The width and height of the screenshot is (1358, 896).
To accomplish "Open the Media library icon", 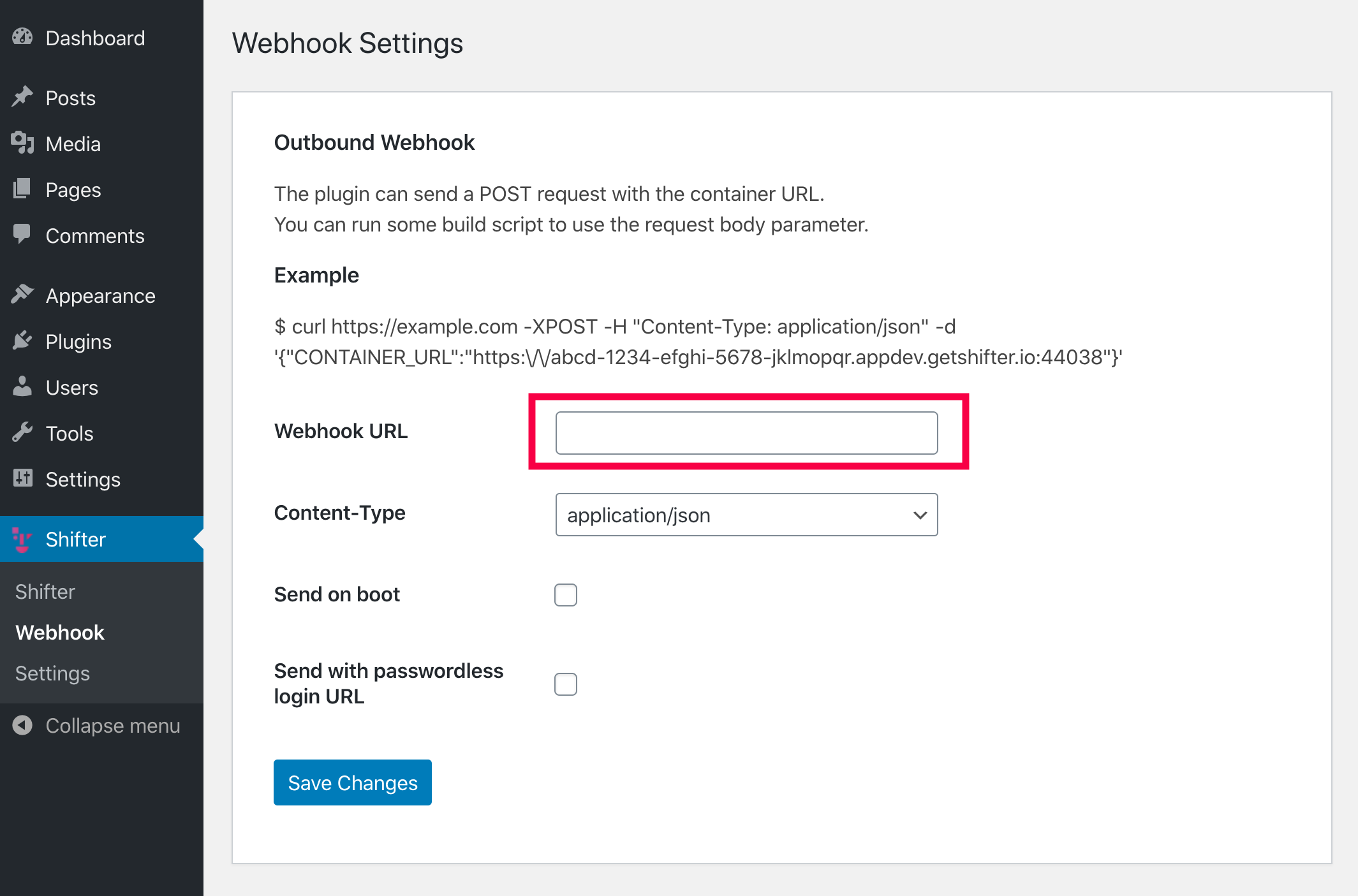I will pyautogui.click(x=22, y=143).
